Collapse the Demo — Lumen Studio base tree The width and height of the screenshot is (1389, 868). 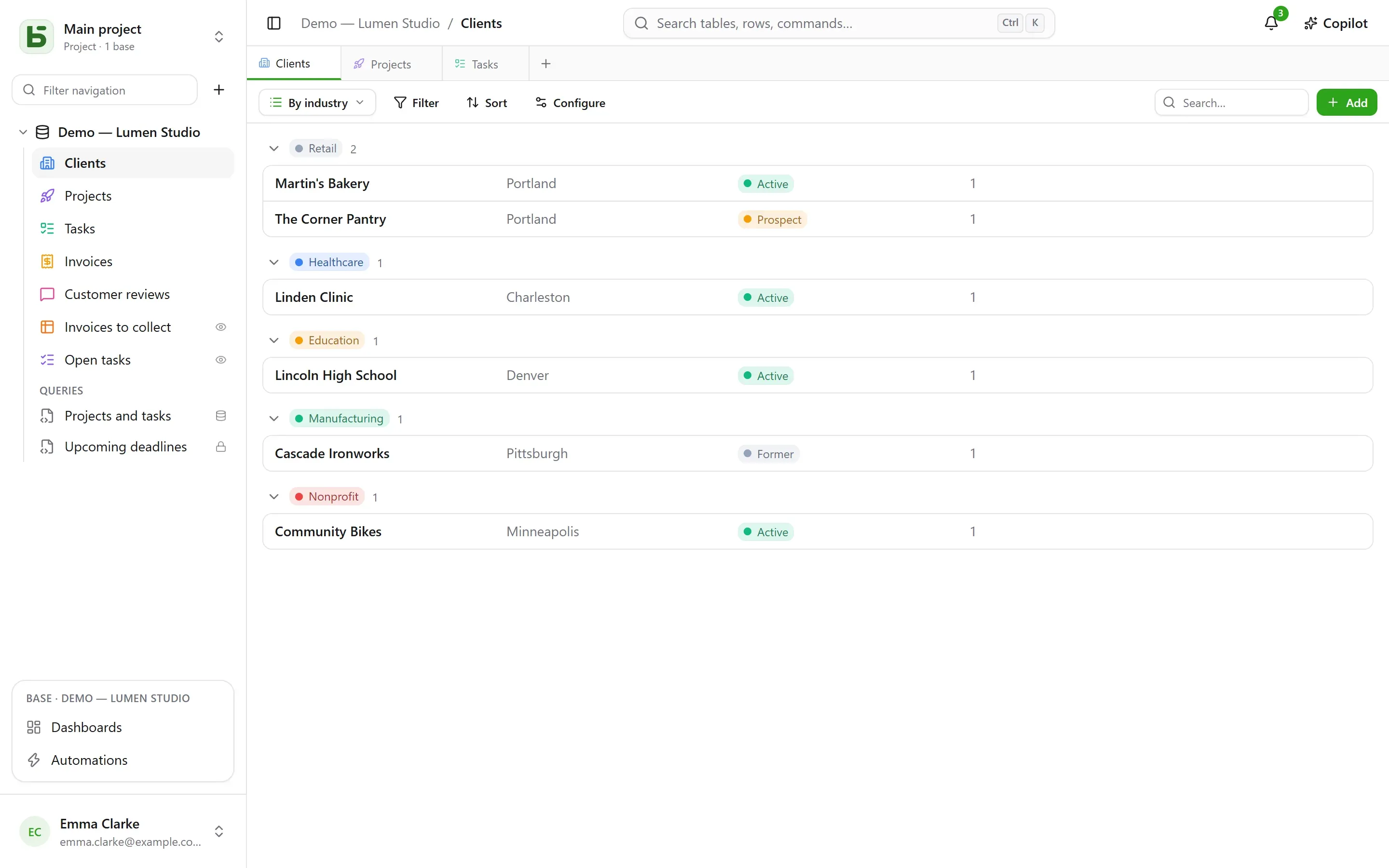coord(23,132)
